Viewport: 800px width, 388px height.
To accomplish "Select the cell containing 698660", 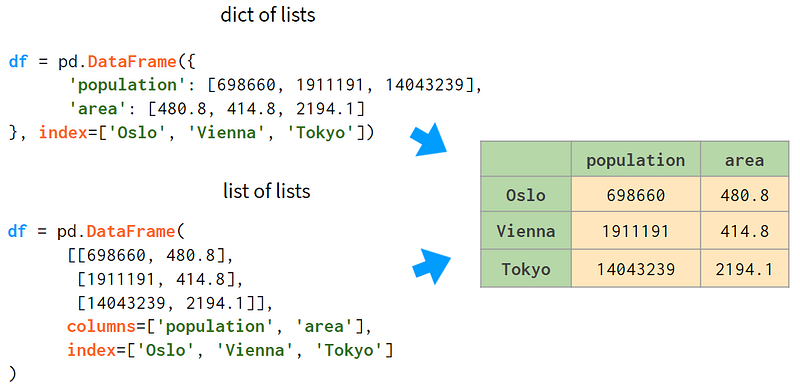I will 636,195.
